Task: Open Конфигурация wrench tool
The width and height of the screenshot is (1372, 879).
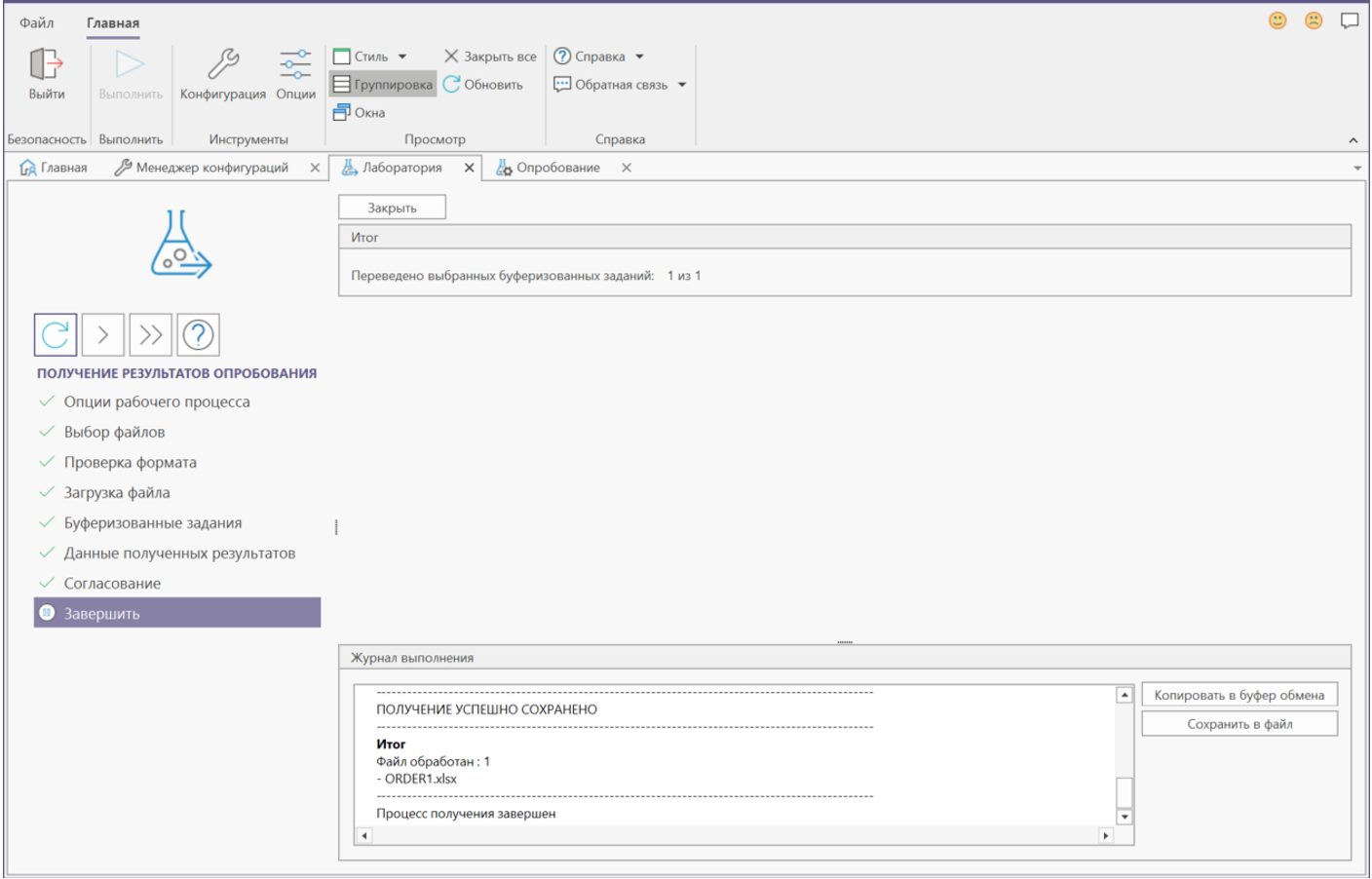Action: click(222, 65)
